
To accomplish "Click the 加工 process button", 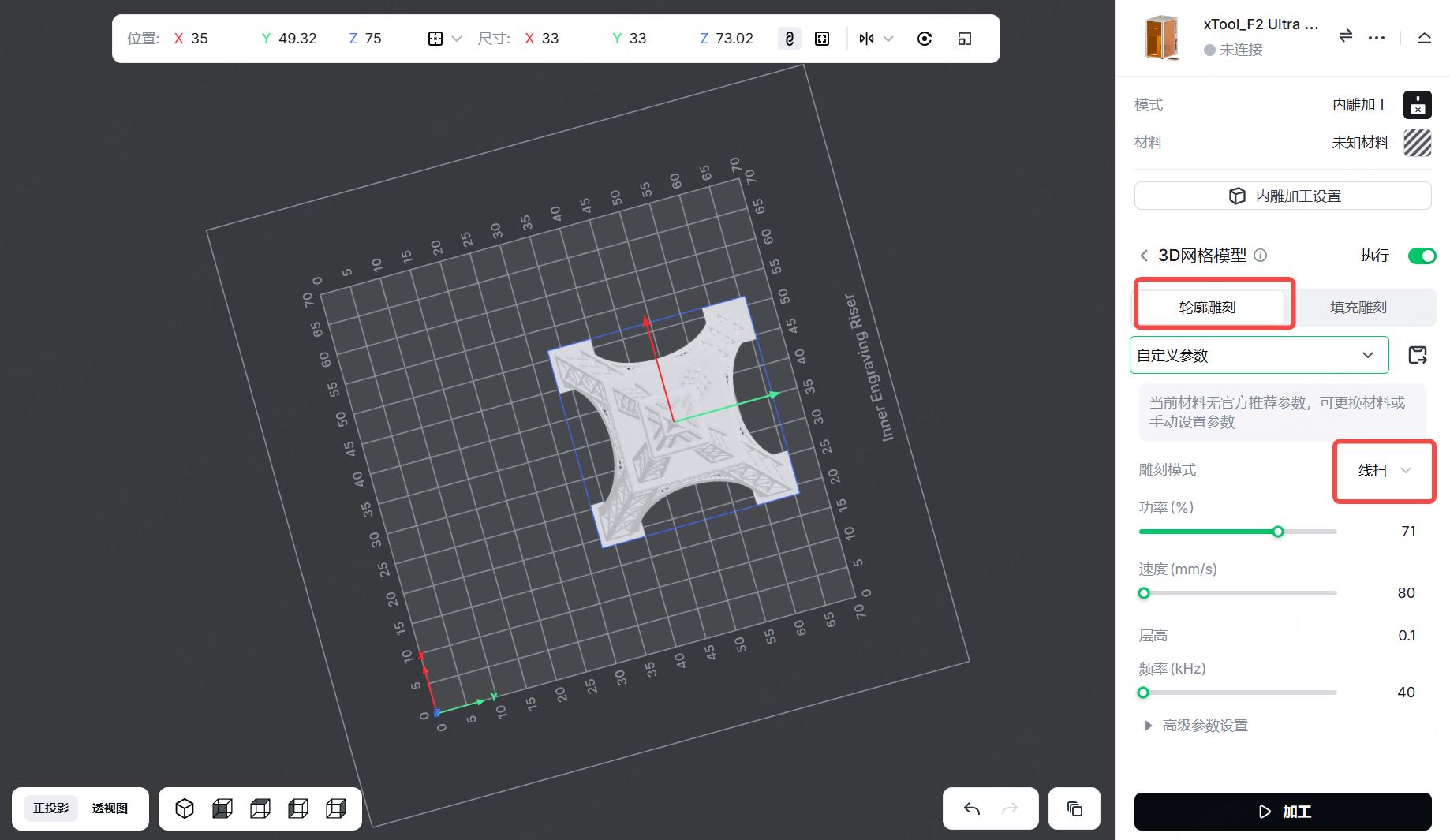I will 1282,812.
